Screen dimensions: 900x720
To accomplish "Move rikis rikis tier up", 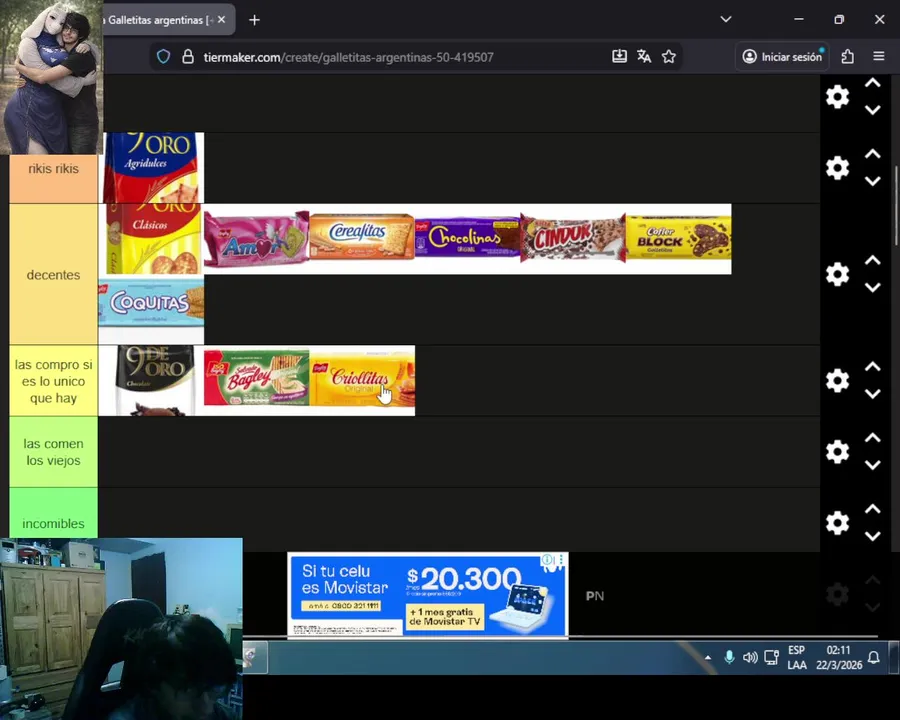I will tap(872, 154).
